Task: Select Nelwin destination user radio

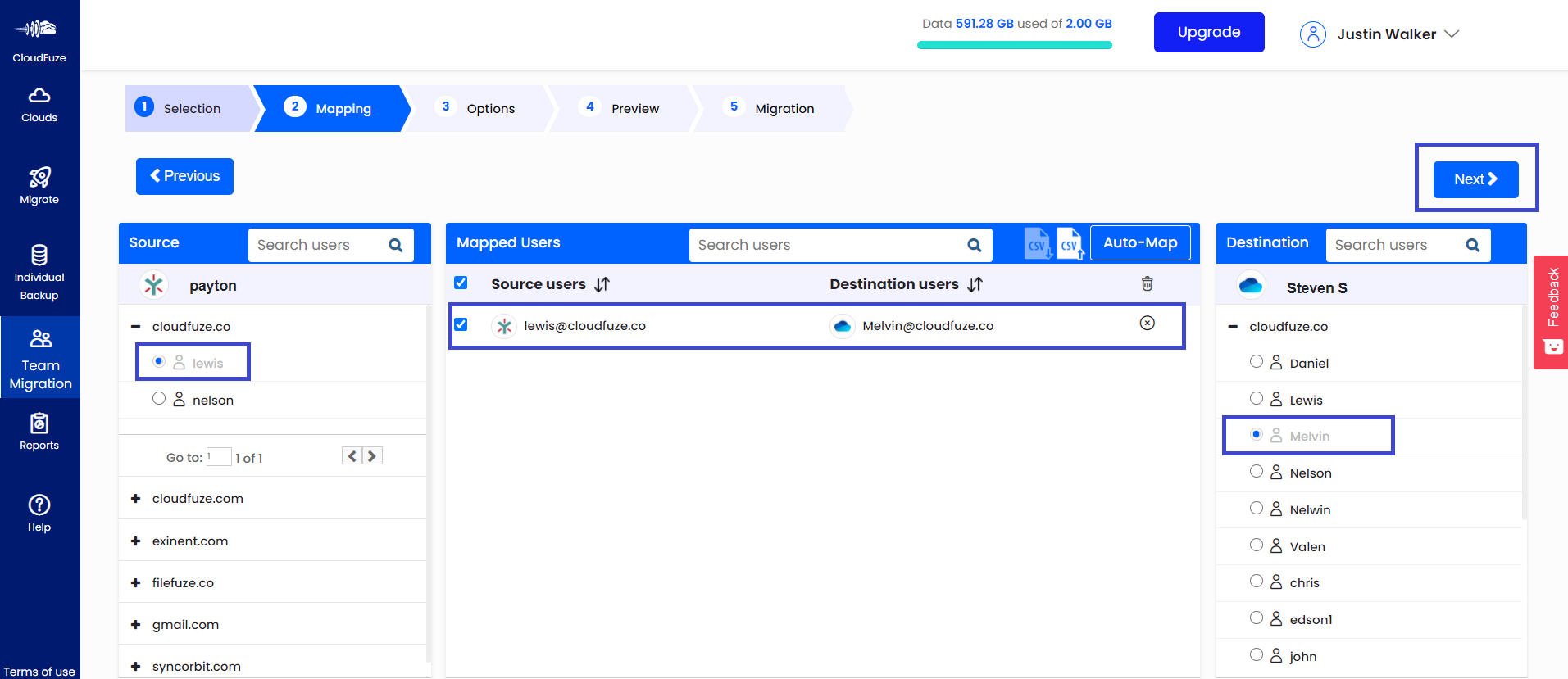Action: click(x=1257, y=508)
